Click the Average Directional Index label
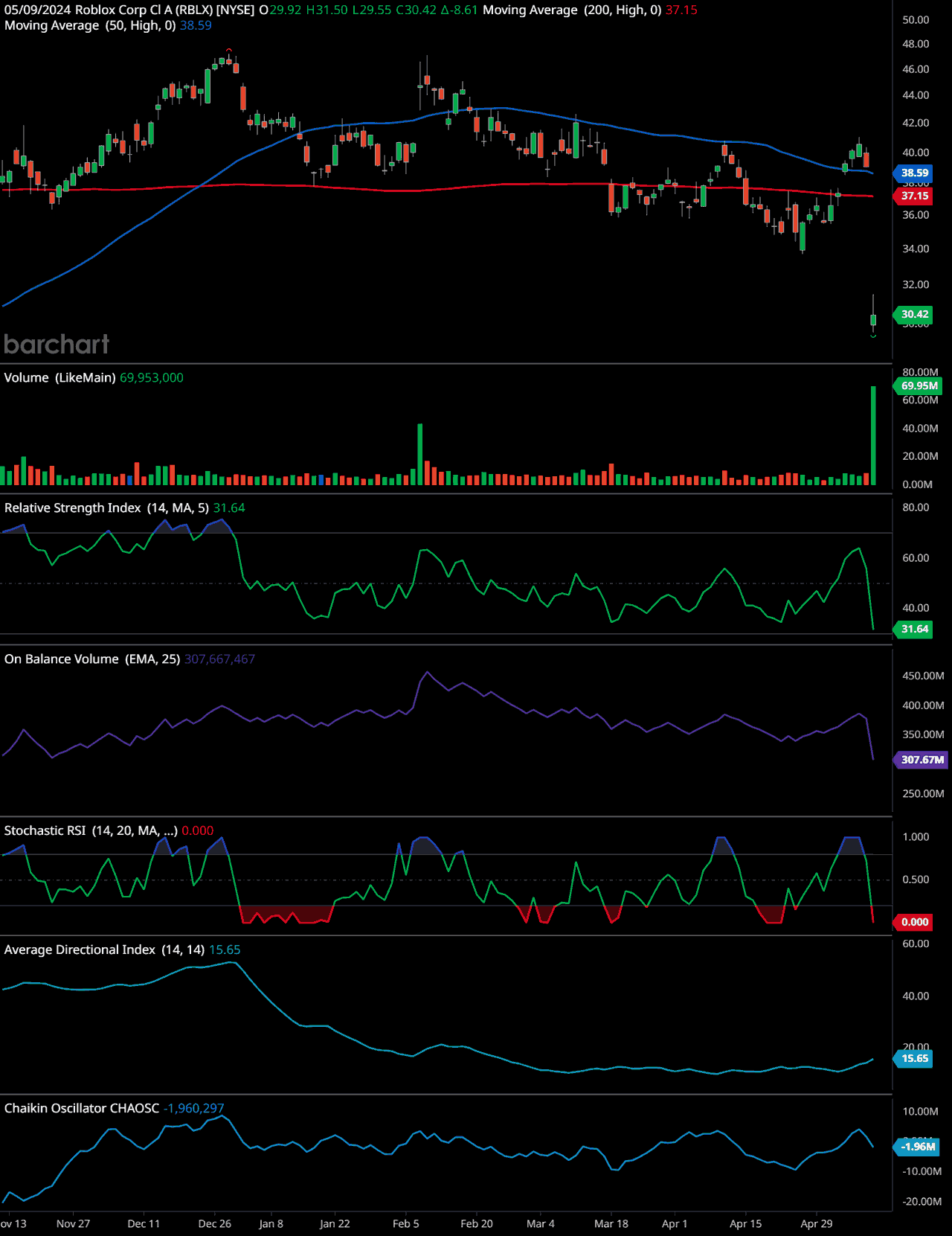The height and width of the screenshot is (1236, 952). 104,950
